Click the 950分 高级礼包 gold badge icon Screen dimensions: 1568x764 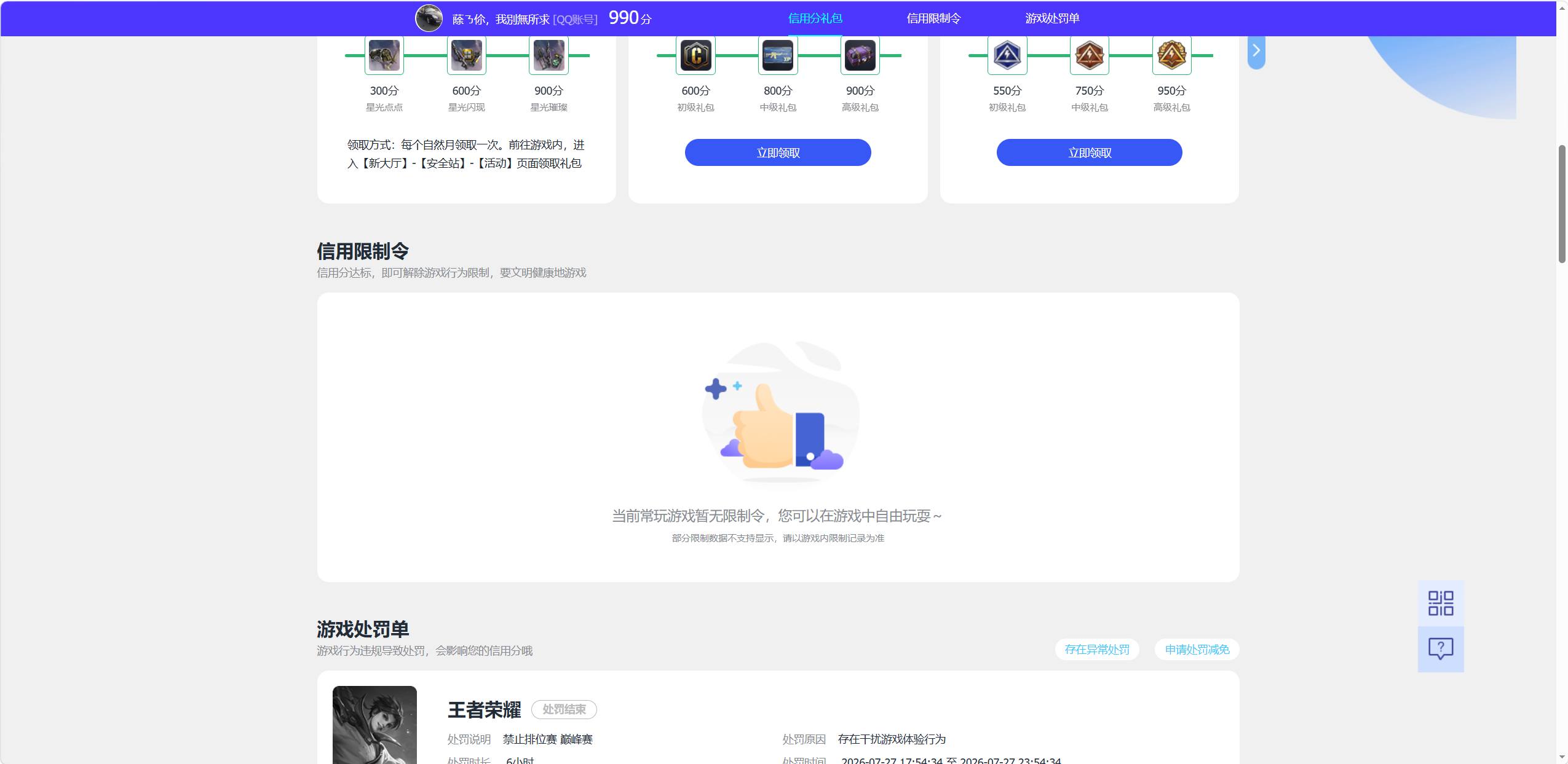pyautogui.click(x=1171, y=55)
